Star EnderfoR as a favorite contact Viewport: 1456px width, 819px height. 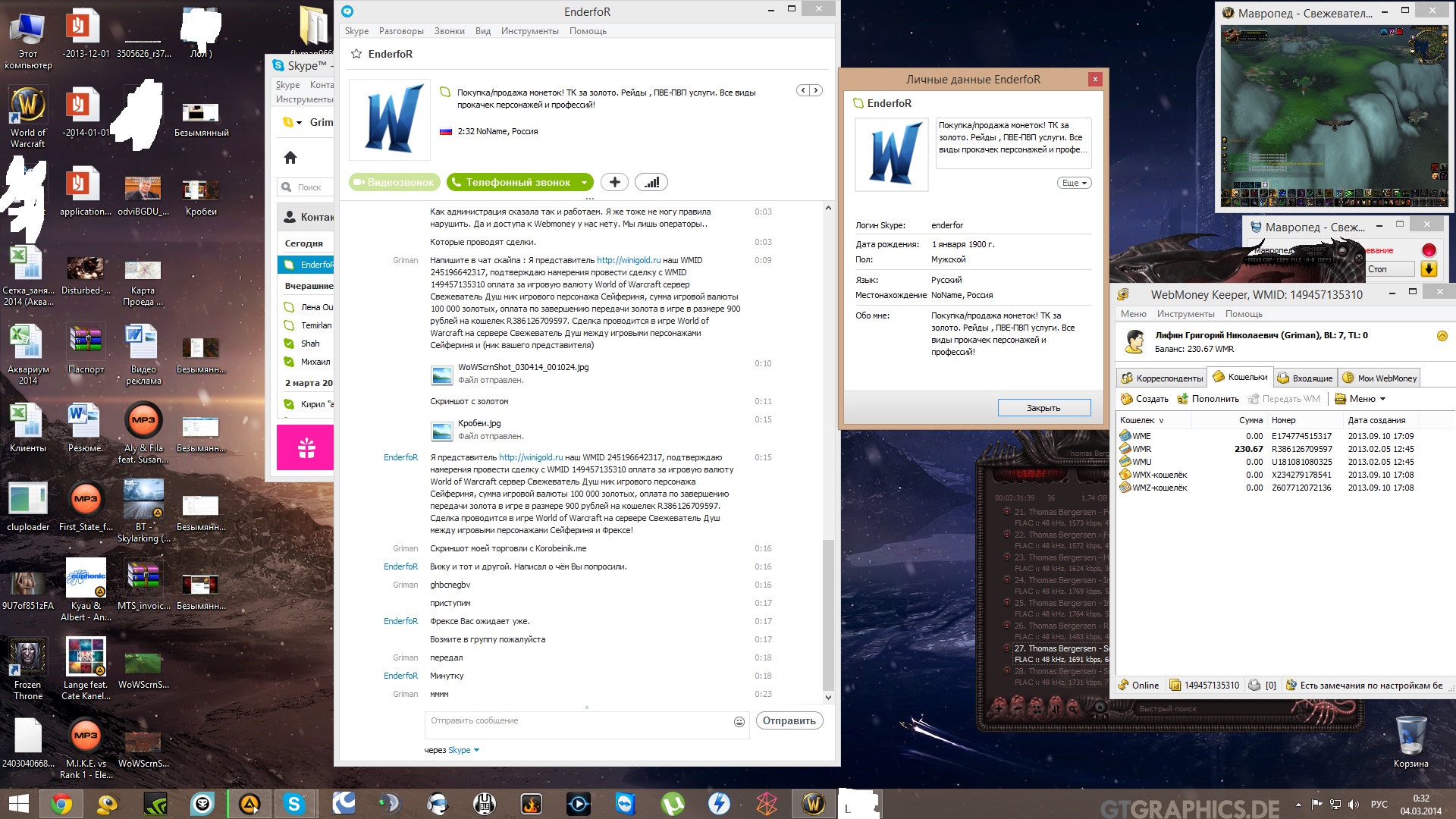click(356, 54)
